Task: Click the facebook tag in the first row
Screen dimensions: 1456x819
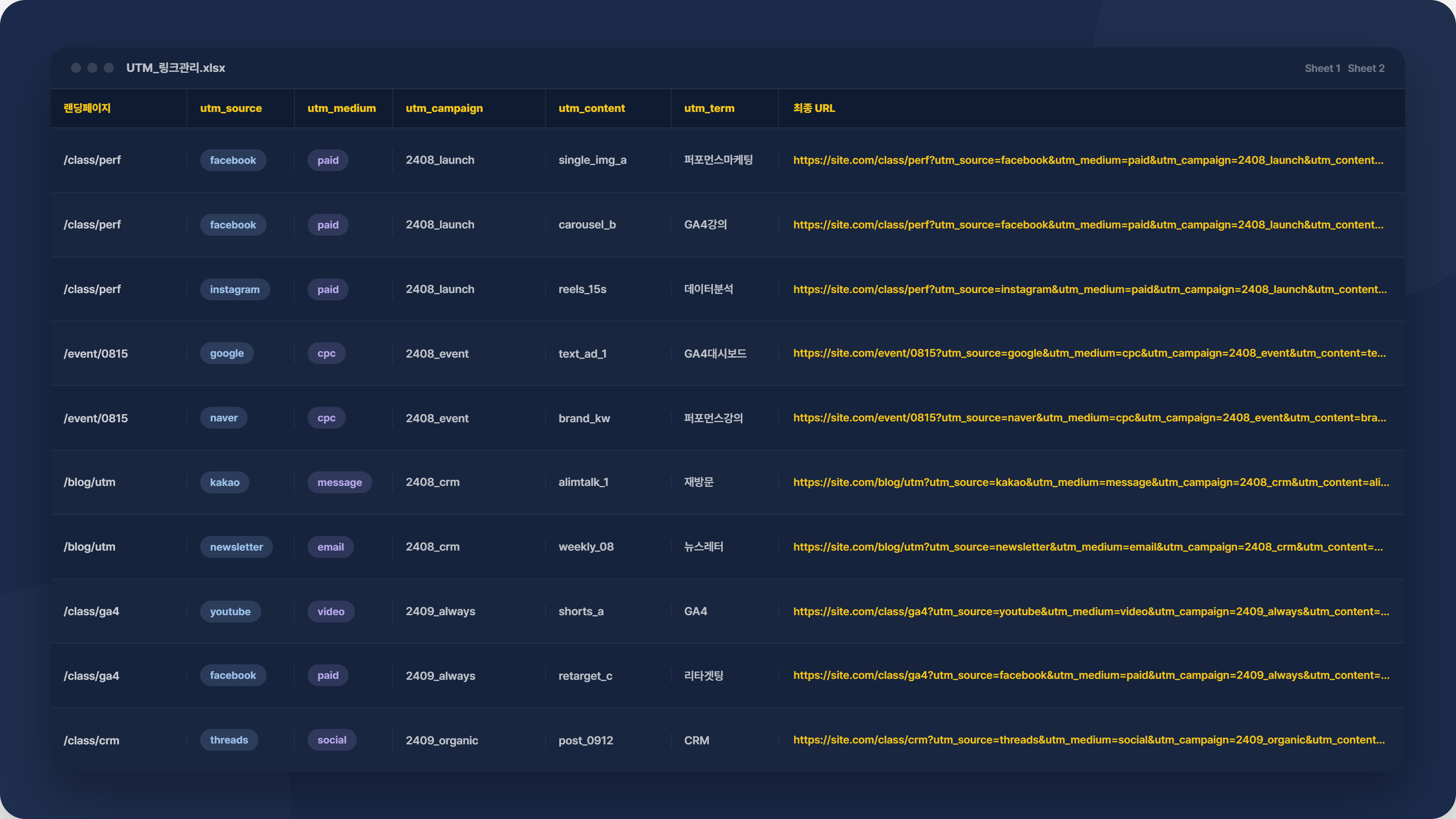Action: 233,160
